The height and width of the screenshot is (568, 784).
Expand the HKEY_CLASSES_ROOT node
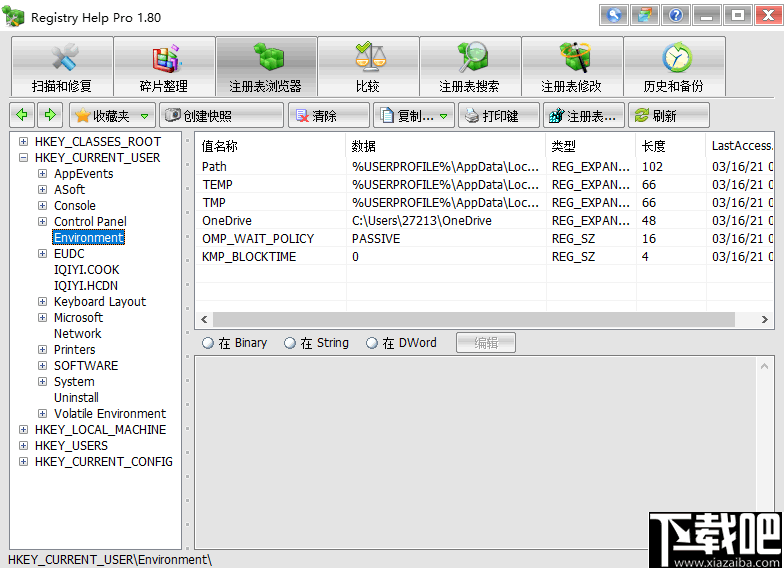(24, 142)
